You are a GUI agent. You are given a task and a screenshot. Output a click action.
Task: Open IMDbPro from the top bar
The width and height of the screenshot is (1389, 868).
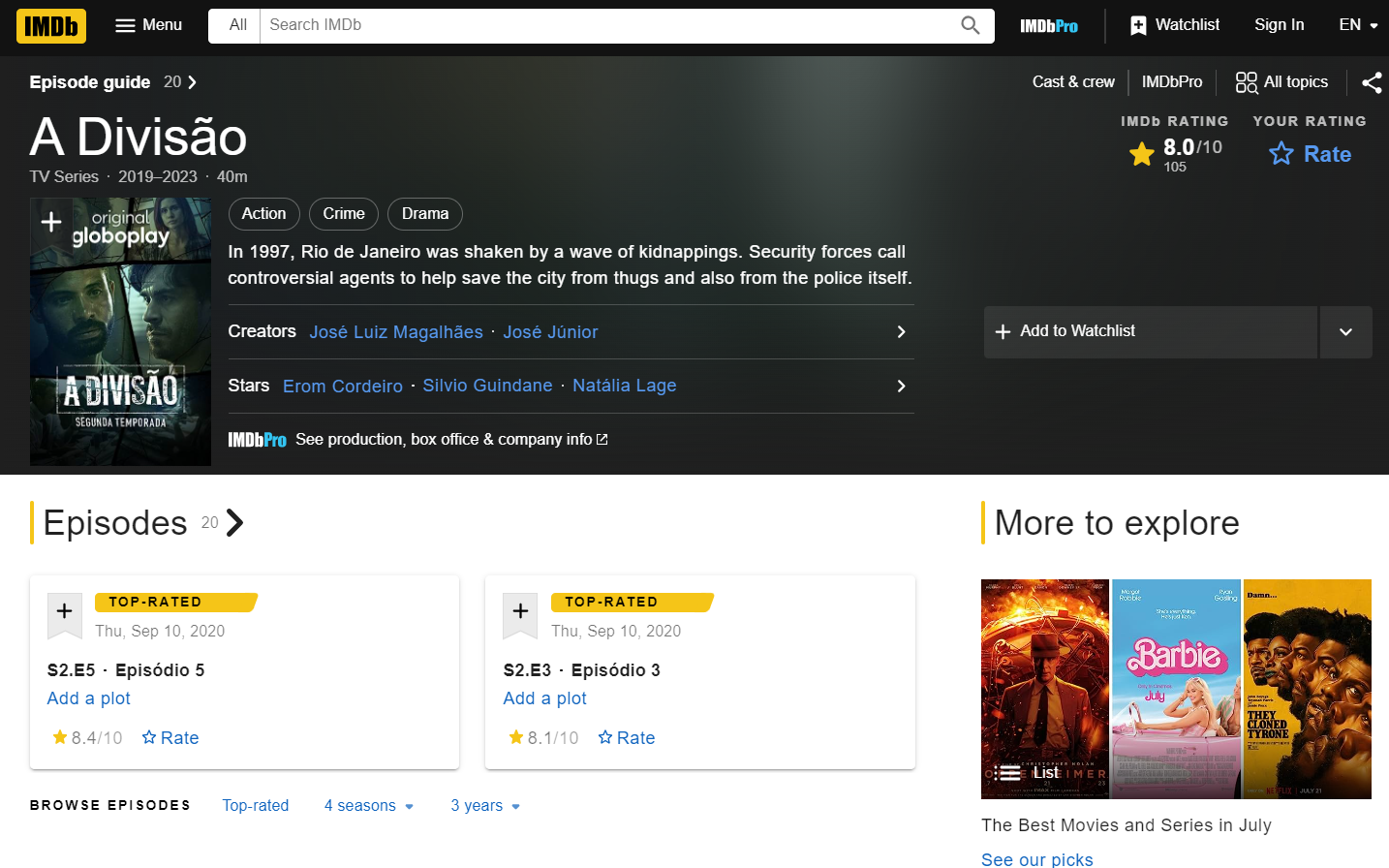point(1049,26)
